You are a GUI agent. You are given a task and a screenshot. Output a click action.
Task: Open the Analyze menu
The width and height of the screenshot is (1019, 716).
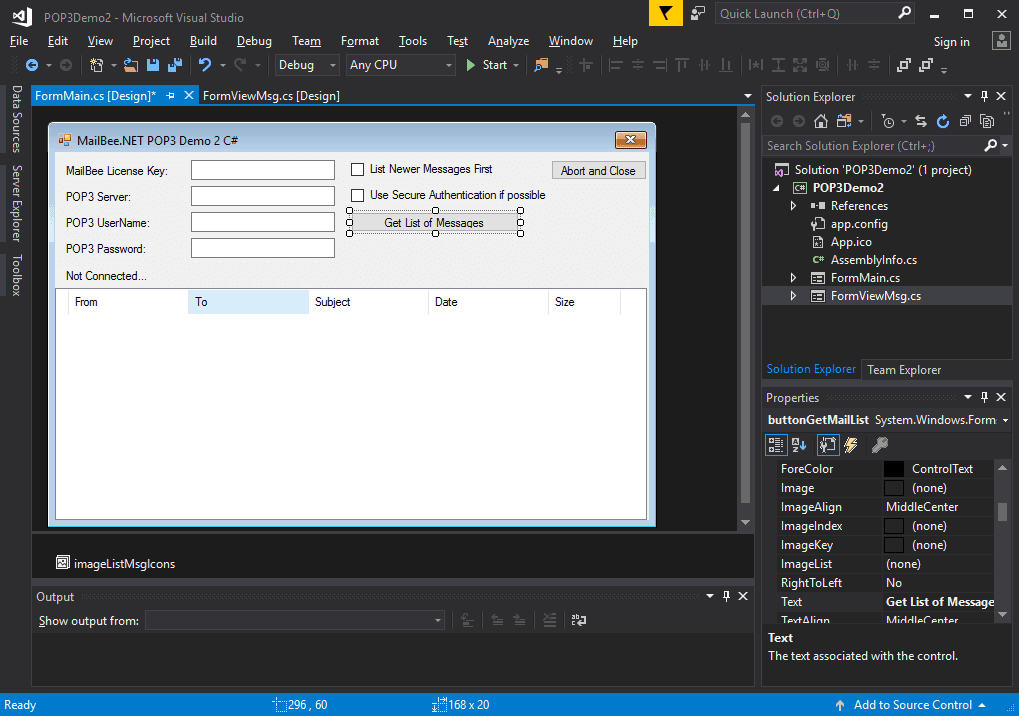508,41
